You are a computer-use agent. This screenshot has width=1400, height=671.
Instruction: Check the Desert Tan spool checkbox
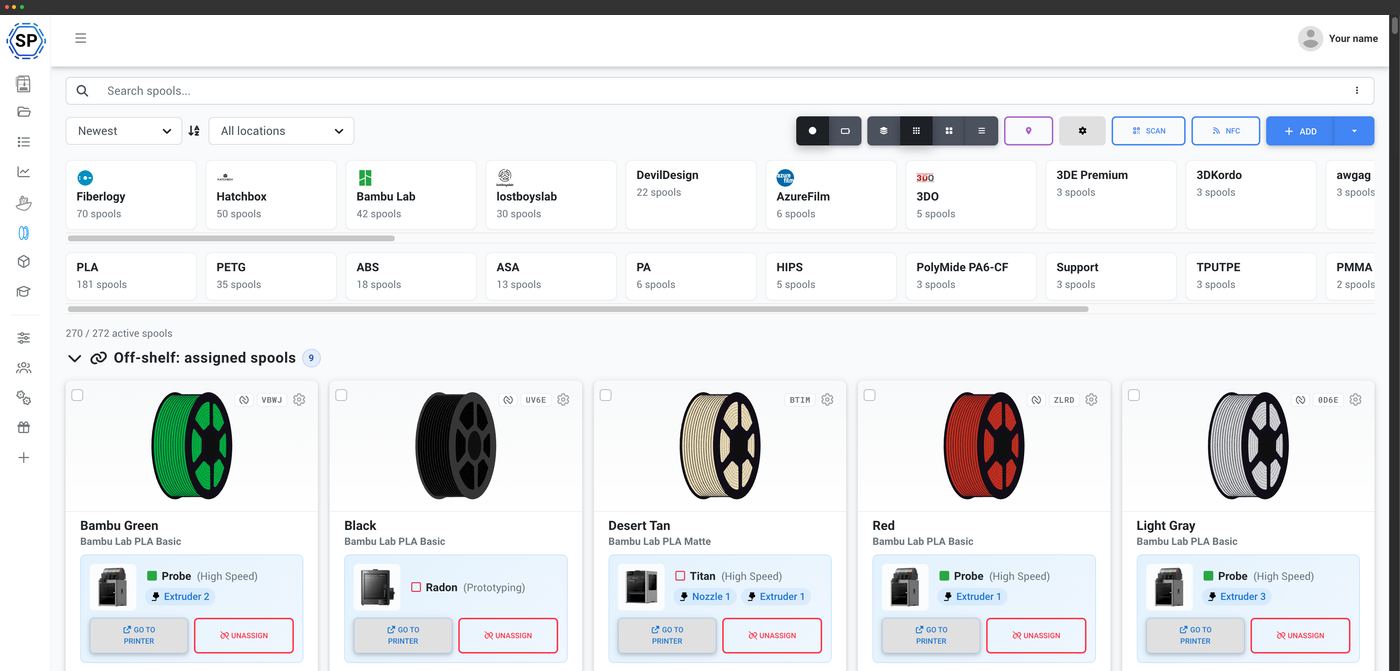pyautogui.click(x=605, y=395)
